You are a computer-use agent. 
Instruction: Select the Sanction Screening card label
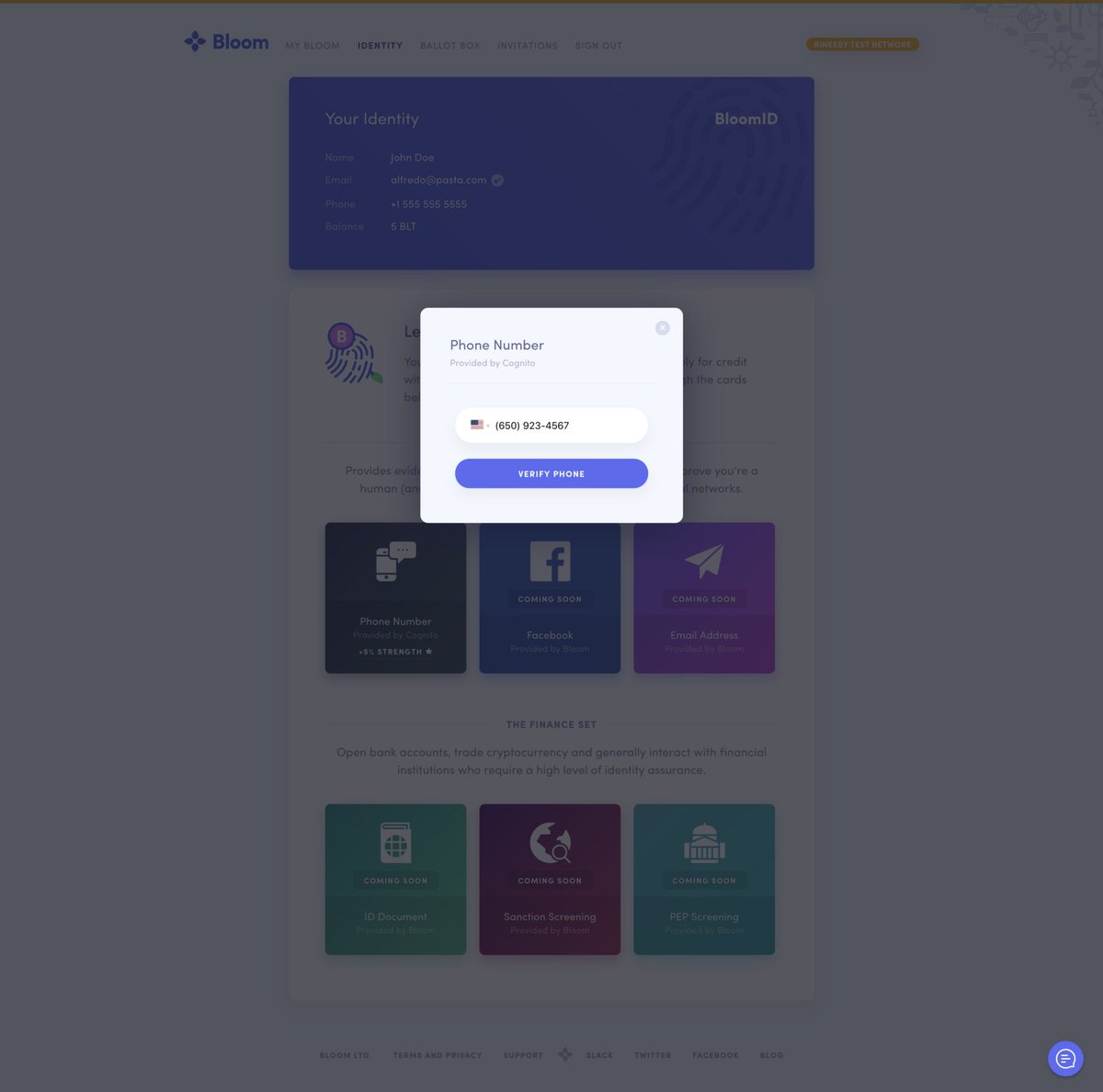[550, 916]
